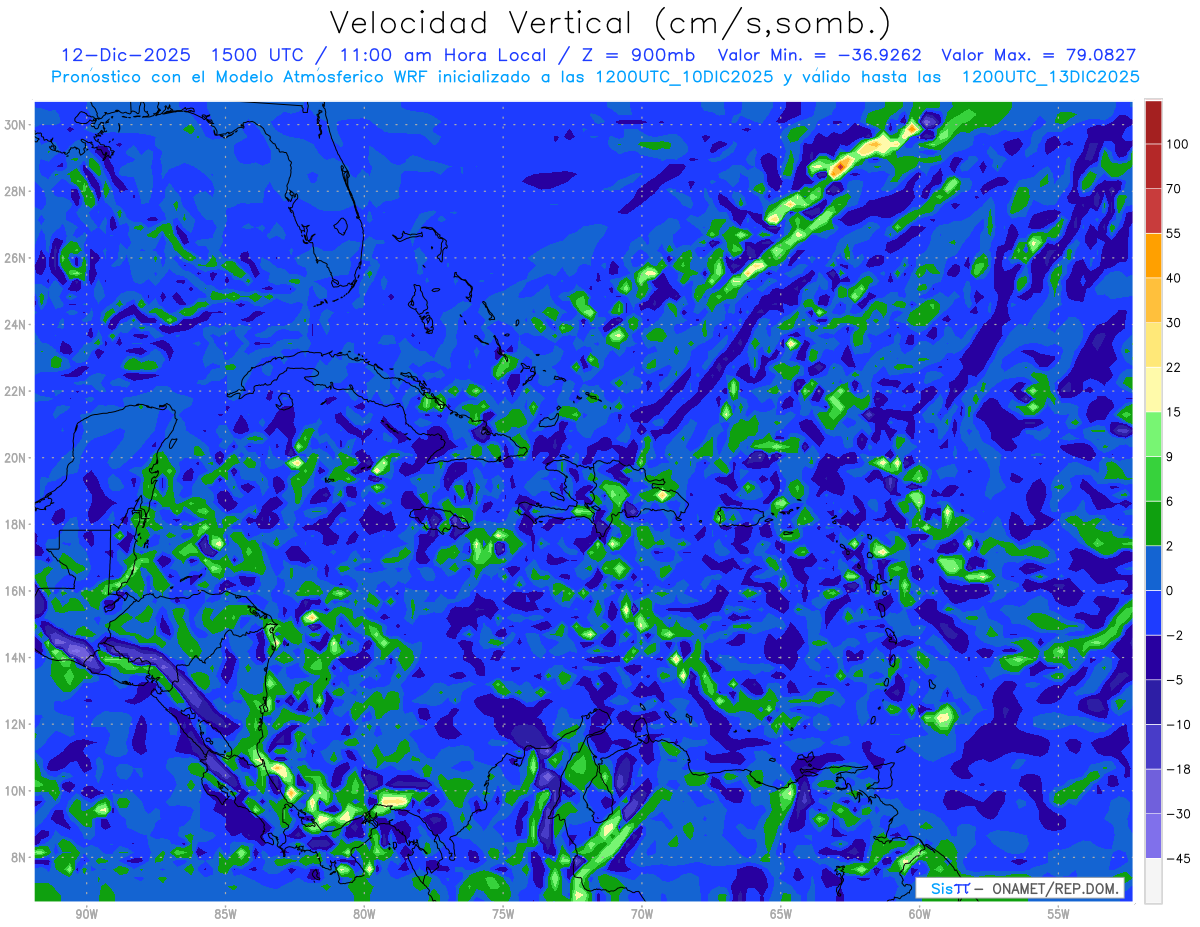Click the '60W' longitude label
Screen dimensions: 1200x927
click(920, 915)
